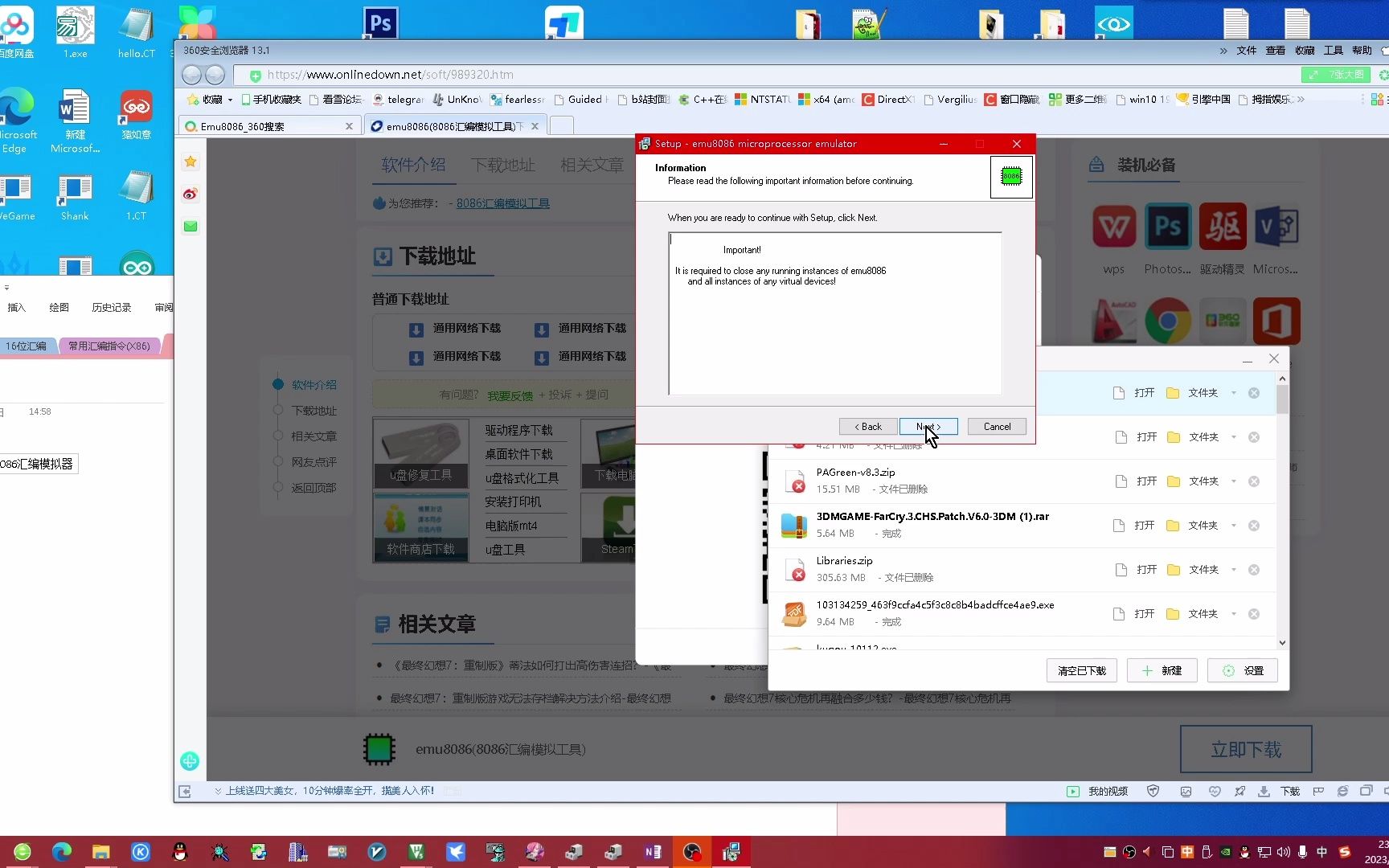1389x868 pixels.
Task: Open browser 工具 menu
Action: point(1333,51)
